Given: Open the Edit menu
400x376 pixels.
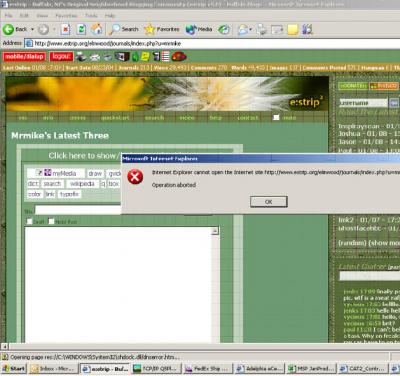Looking at the screenshot, I should pyautogui.click(x=24, y=15).
